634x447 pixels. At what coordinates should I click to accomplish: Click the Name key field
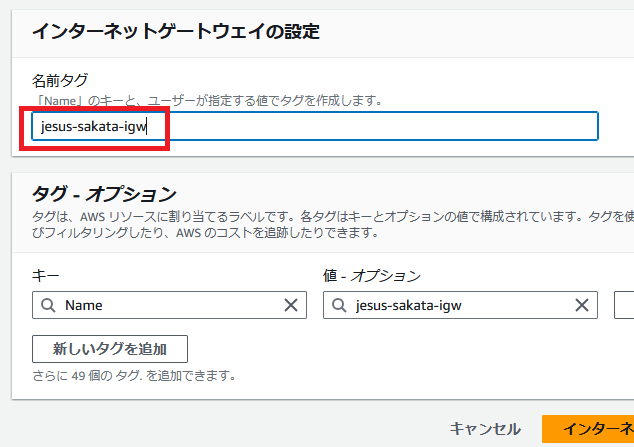tap(169, 305)
